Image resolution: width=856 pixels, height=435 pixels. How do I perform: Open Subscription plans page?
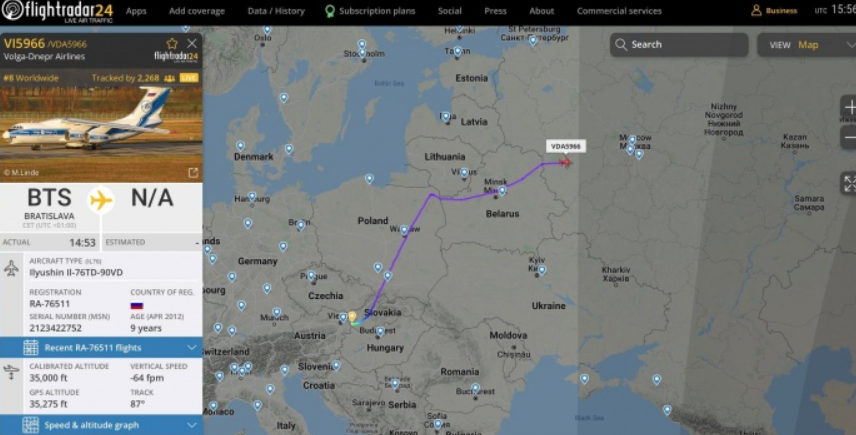[x=370, y=11]
